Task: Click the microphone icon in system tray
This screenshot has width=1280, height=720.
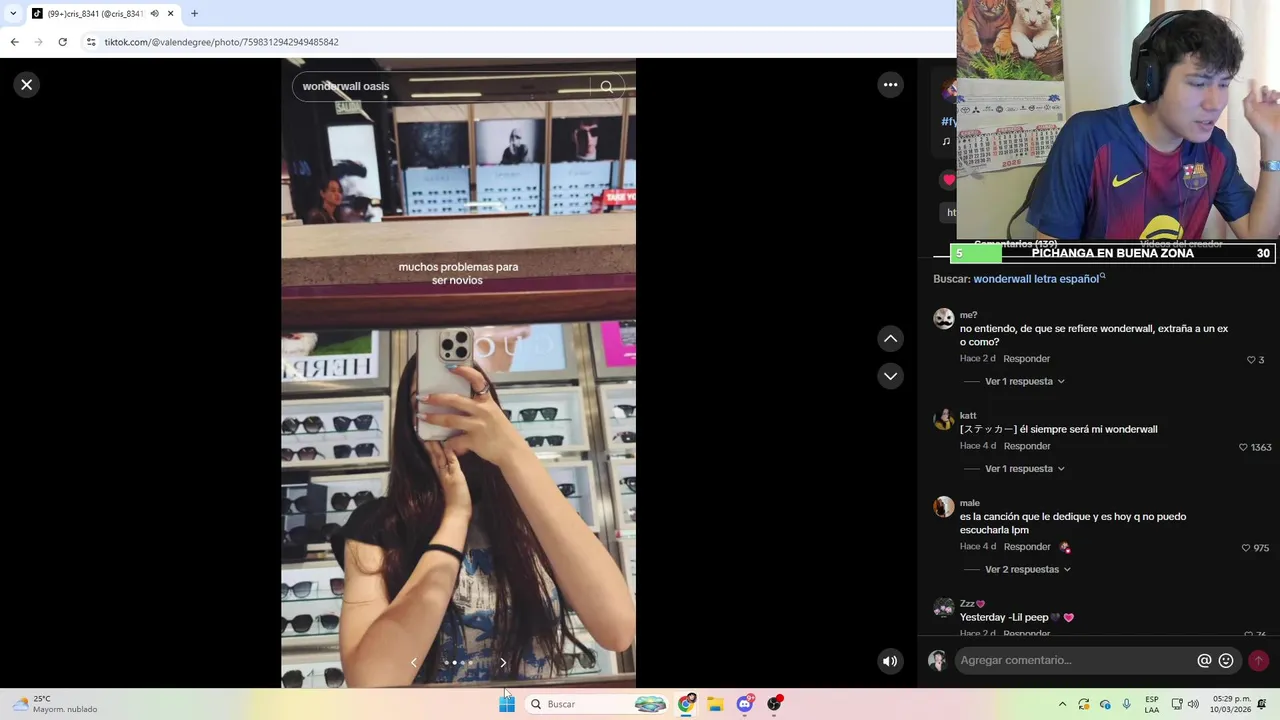Action: point(1127,704)
